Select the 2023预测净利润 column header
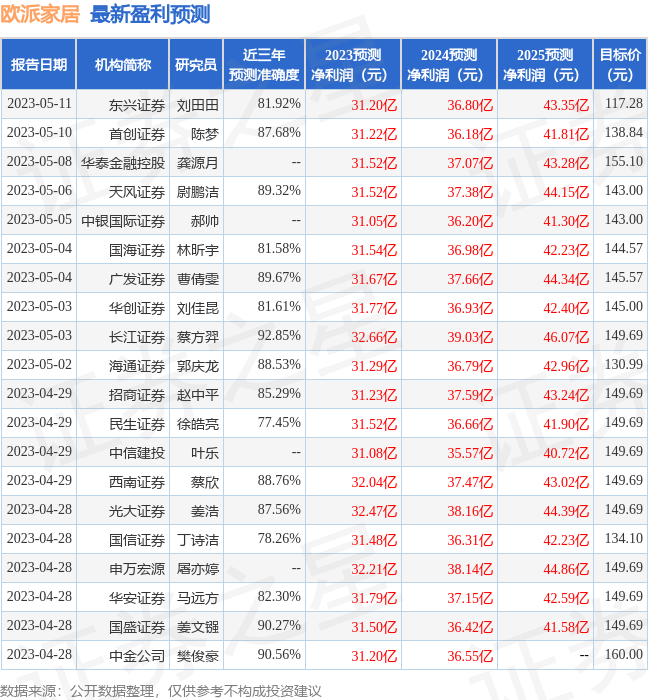The height and width of the screenshot is (700, 648). tap(353, 64)
